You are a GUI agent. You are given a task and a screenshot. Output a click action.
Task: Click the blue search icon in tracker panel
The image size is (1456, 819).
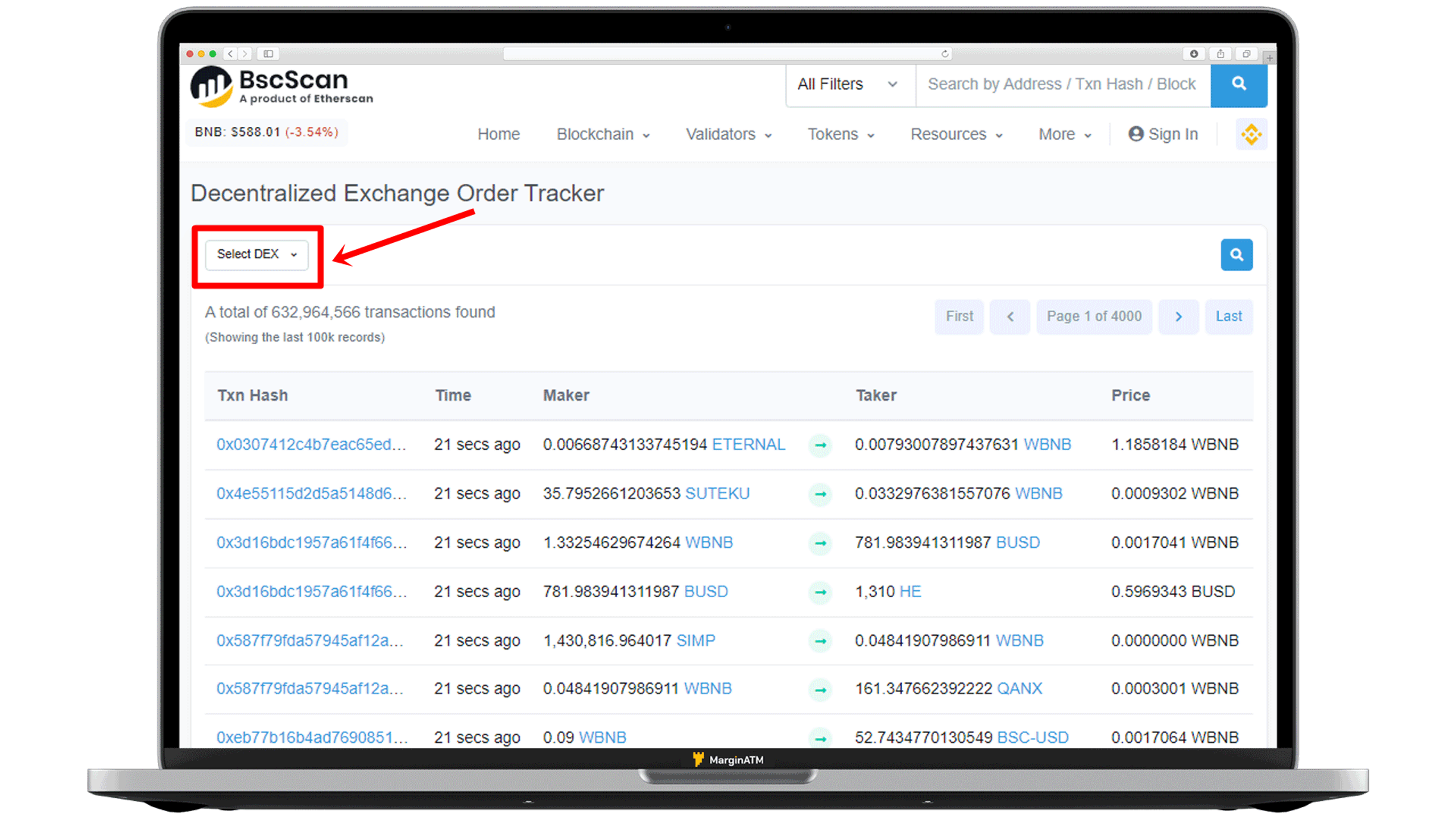[1236, 254]
